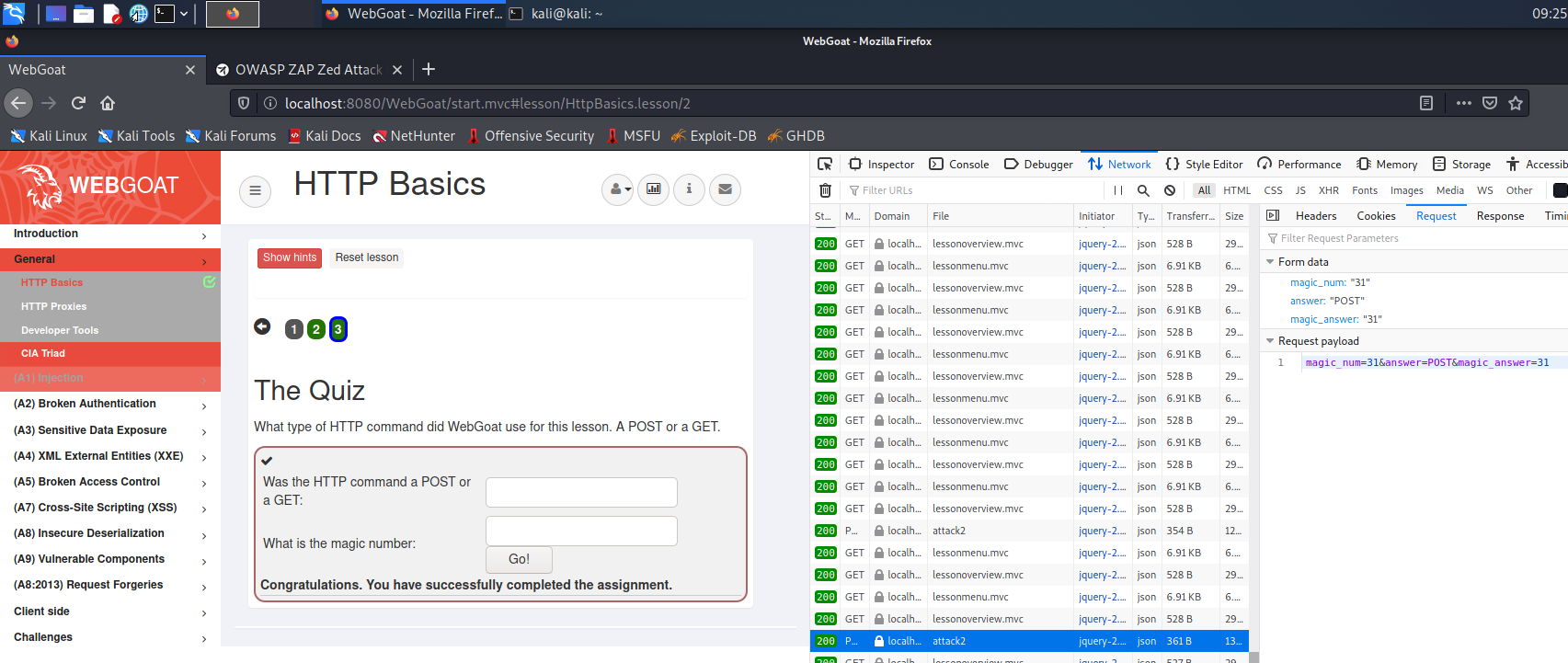Clear network log with trash icon
The height and width of the screenshot is (663, 1568).
click(825, 190)
